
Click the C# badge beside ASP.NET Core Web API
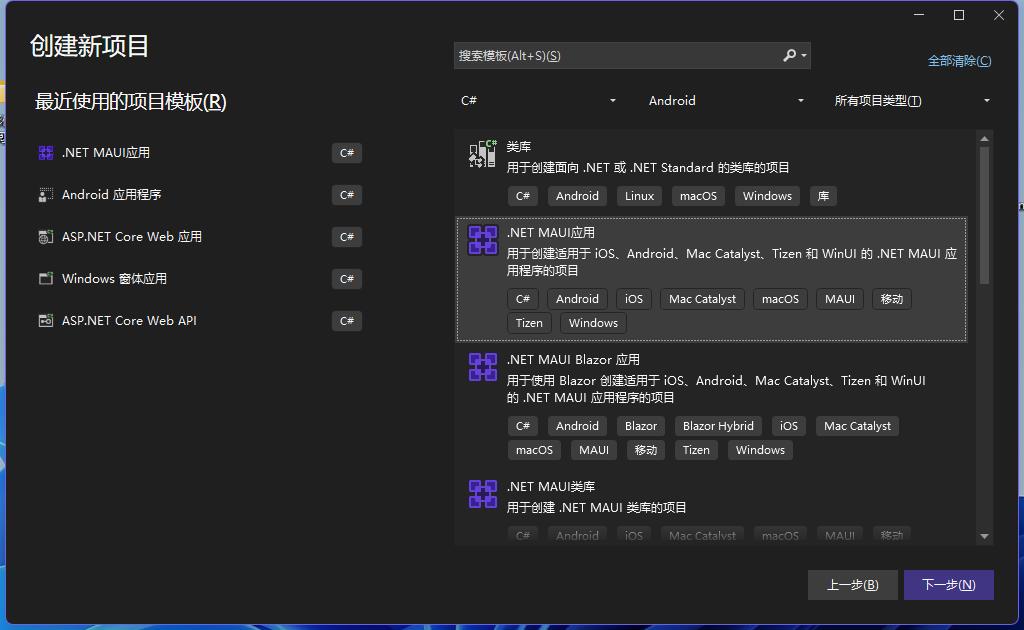(347, 321)
